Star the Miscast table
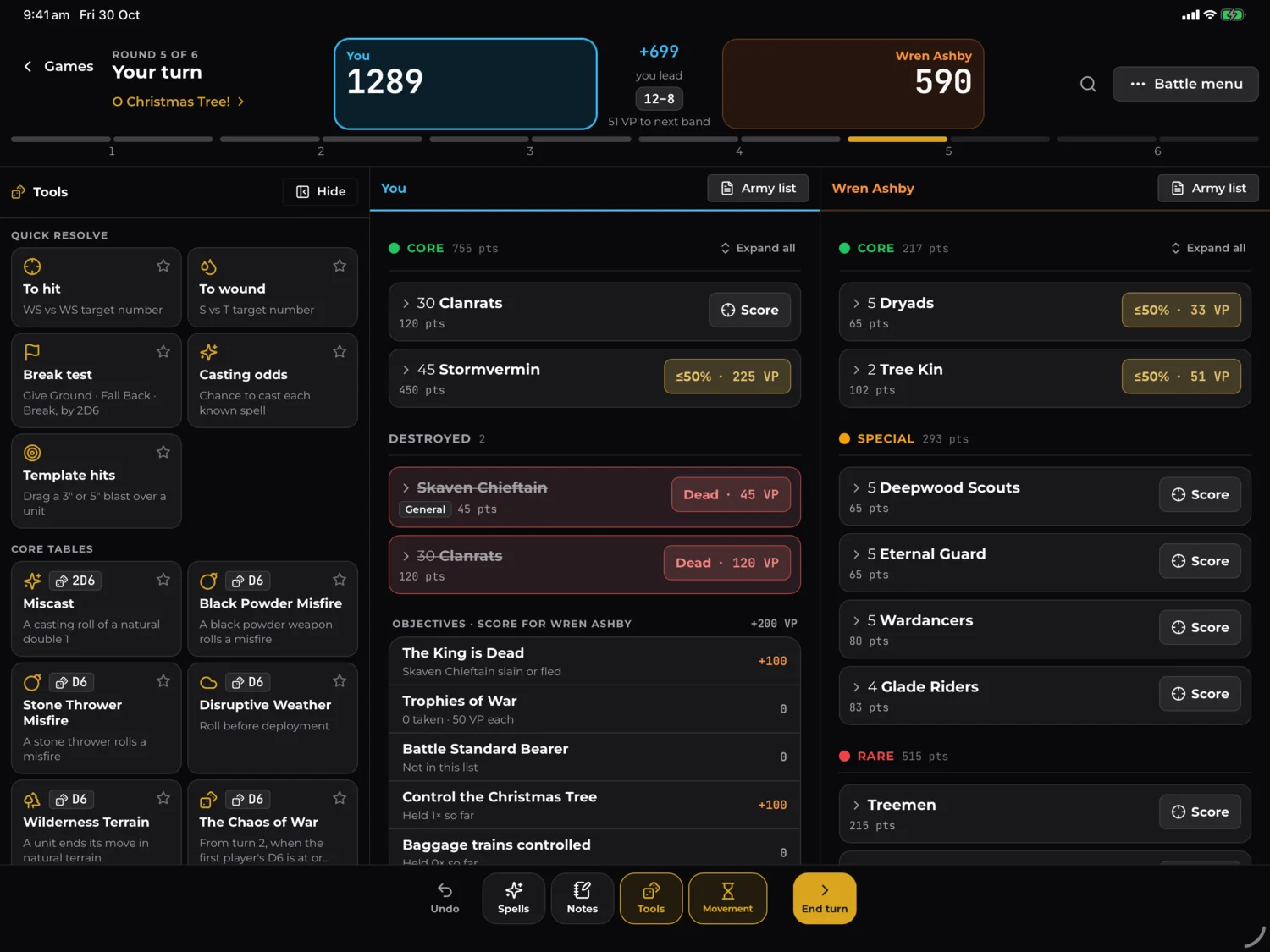The width and height of the screenshot is (1270, 952). click(163, 580)
